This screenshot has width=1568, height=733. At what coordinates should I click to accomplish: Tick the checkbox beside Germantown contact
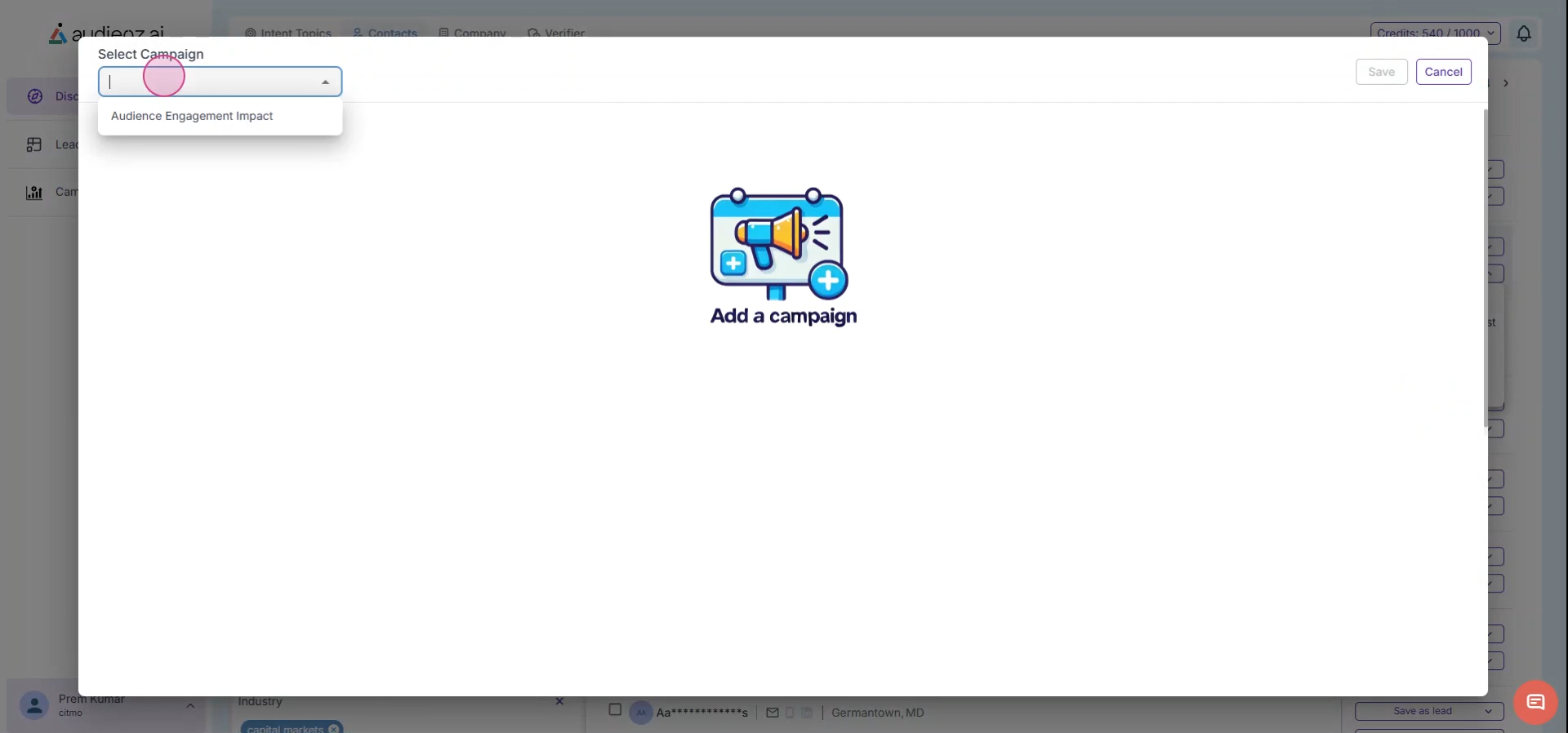[x=615, y=710]
